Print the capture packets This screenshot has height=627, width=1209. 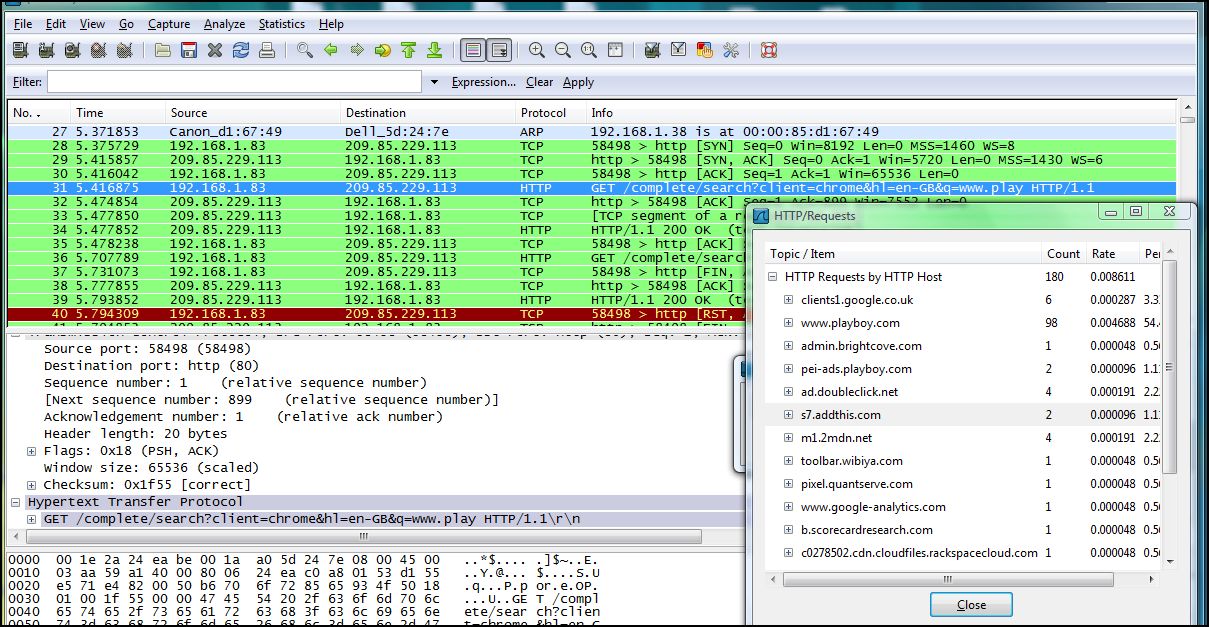[x=267, y=49]
